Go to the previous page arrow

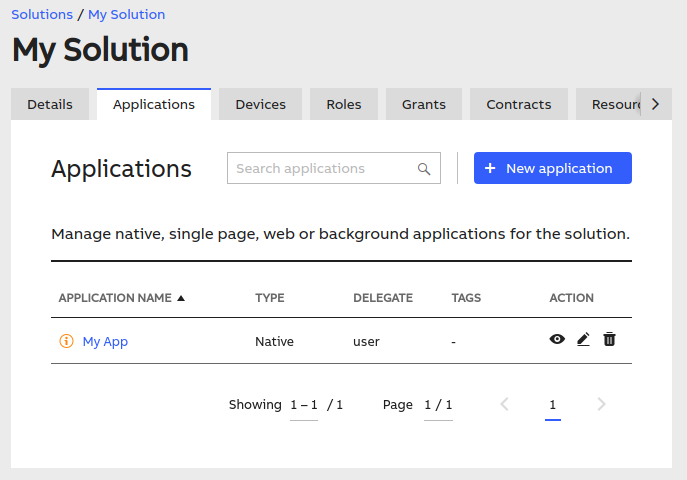504,404
